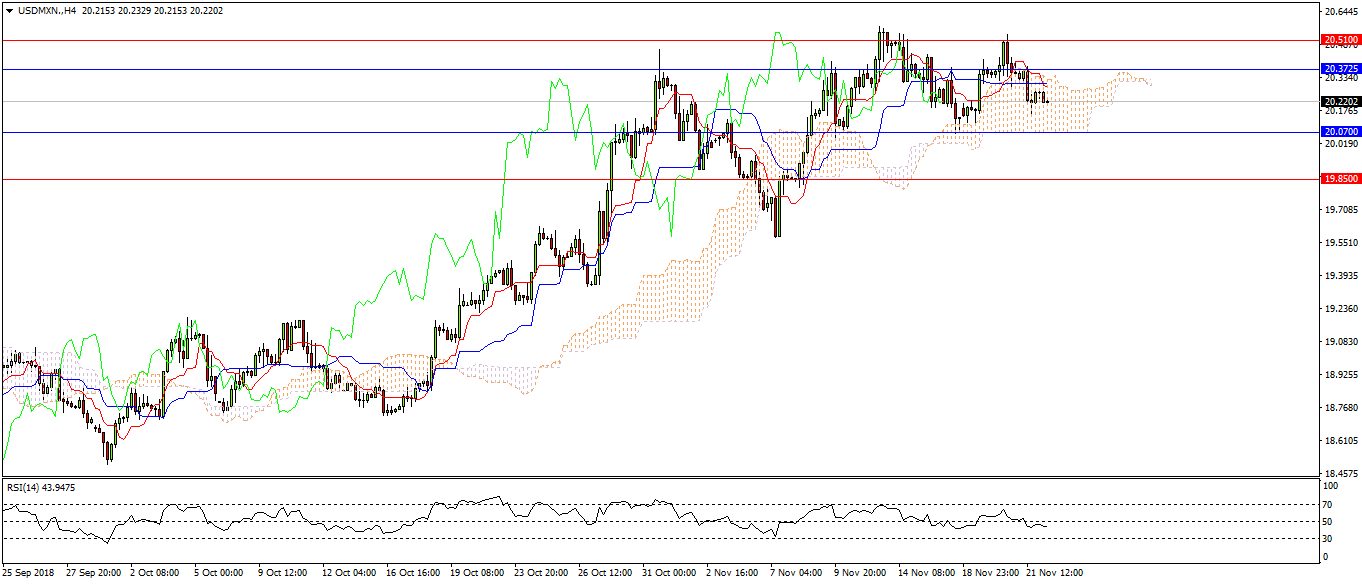The image size is (1362, 584).
Task: Select the blue 20.3725 price level tag
Action: pyautogui.click(x=1340, y=69)
